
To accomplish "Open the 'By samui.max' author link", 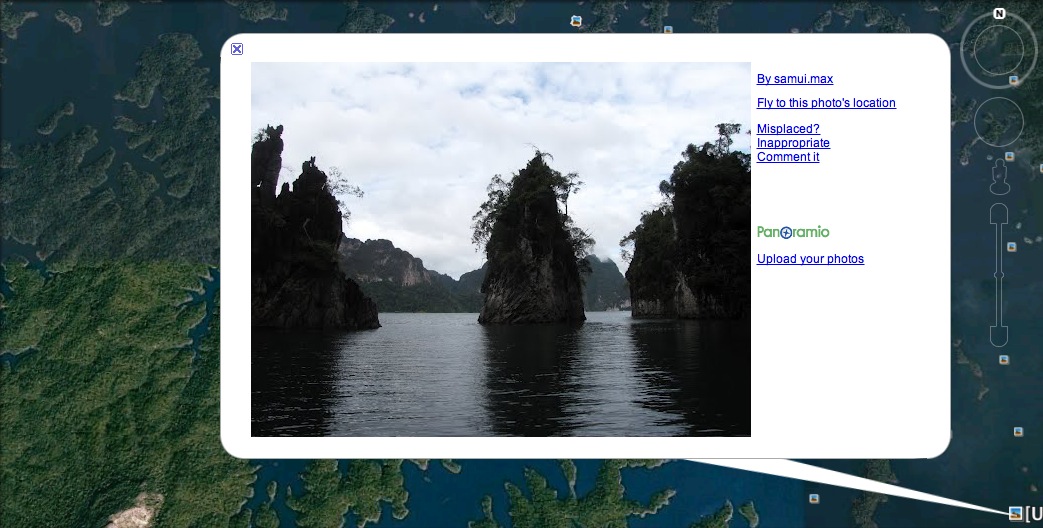I will pos(794,79).
